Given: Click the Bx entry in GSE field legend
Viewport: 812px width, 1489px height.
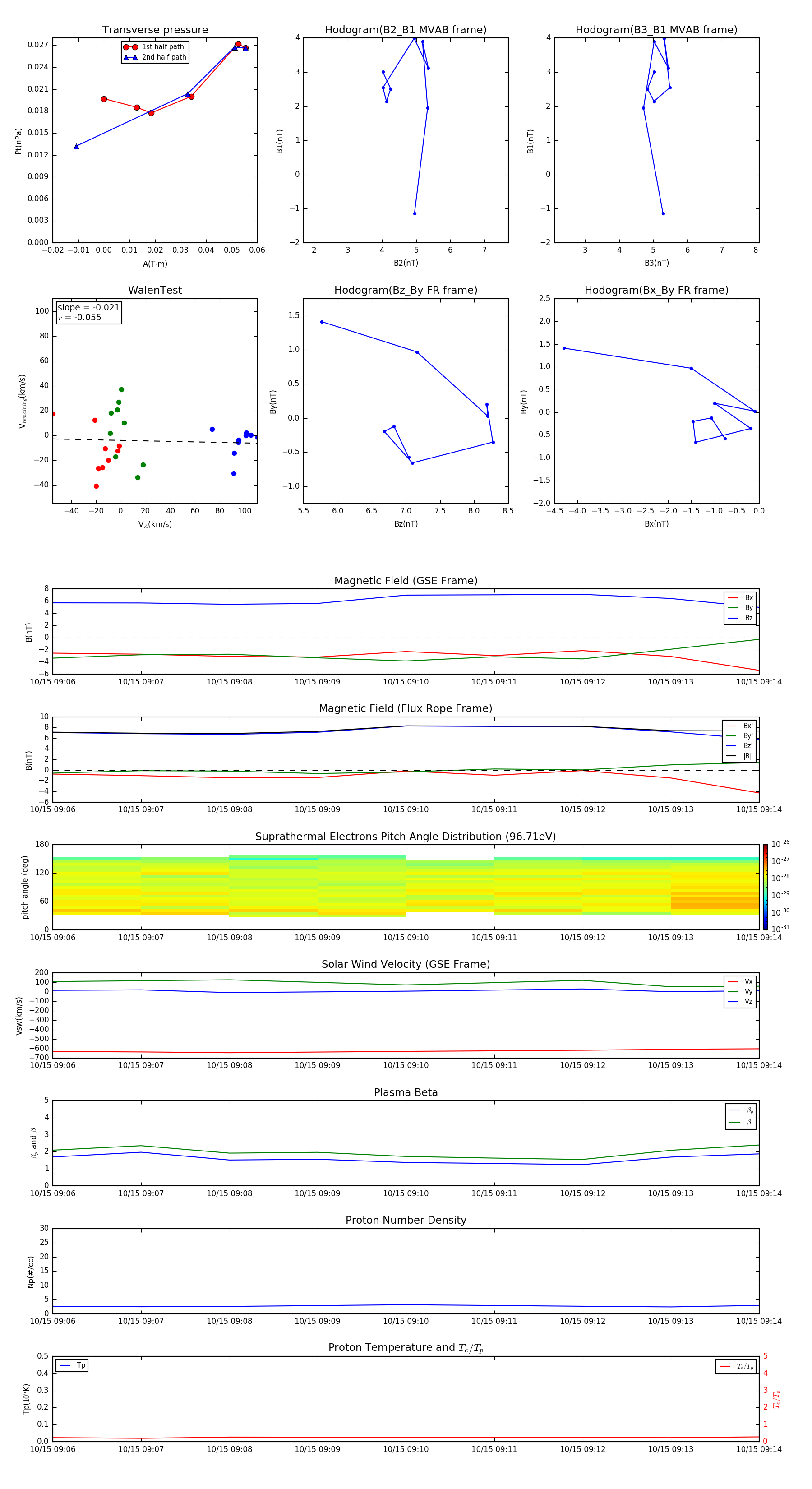Looking at the screenshot, I should pyautogui.click(x=740, y=598).
